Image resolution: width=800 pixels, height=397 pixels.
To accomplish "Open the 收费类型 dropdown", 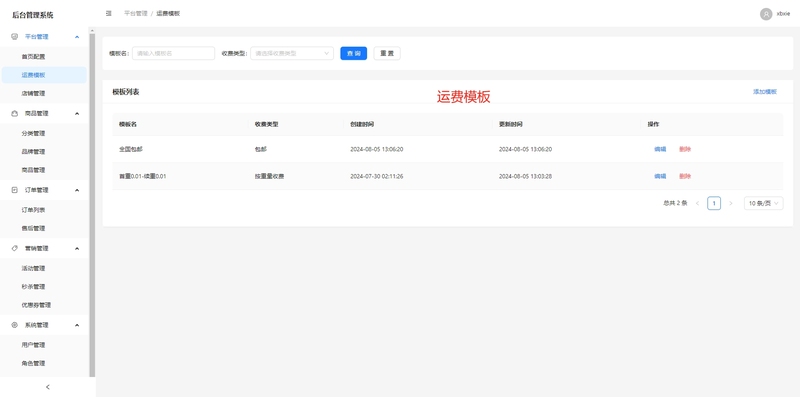I will [291, 53].
